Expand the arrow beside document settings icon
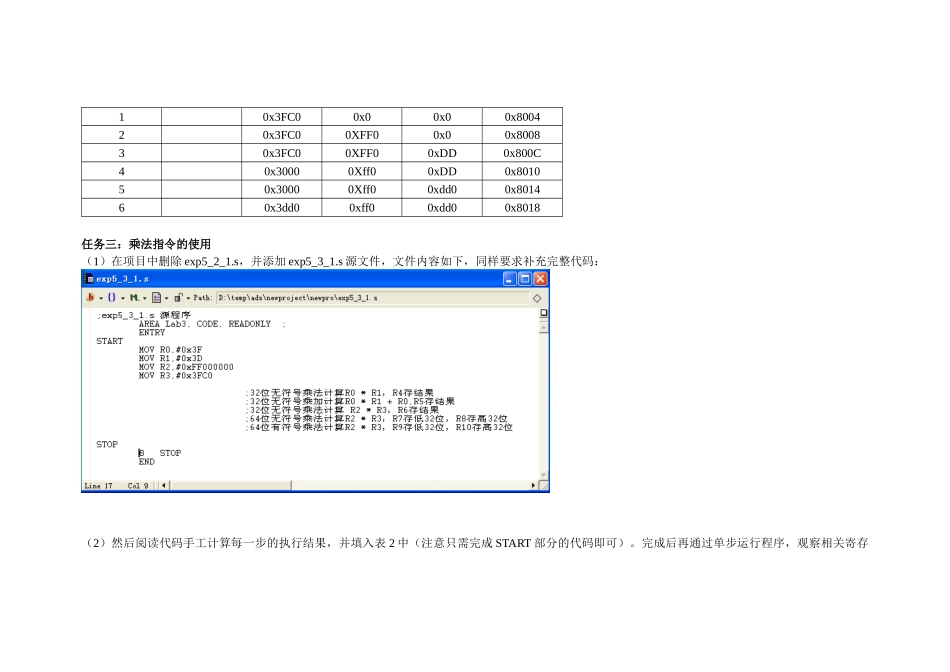950x672 pixels. [x=167, y=298]
